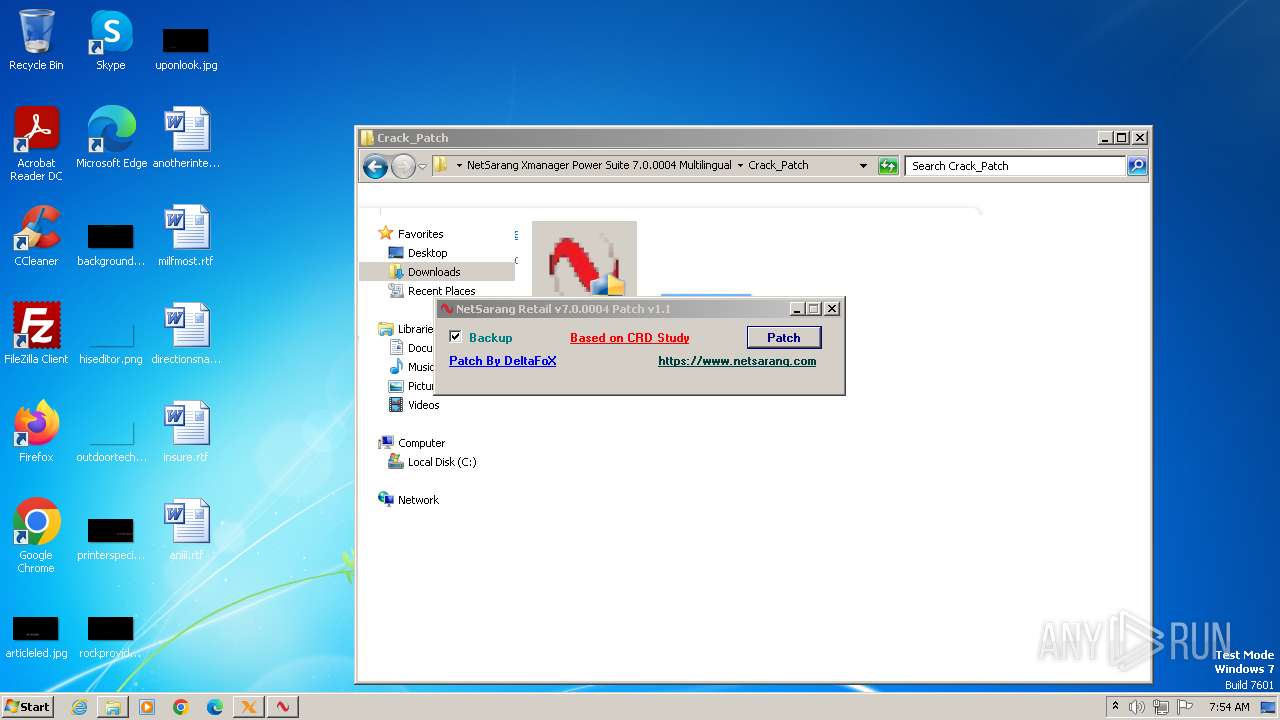Select Crack_Patch segment in the address bar

tap(778, 165)
